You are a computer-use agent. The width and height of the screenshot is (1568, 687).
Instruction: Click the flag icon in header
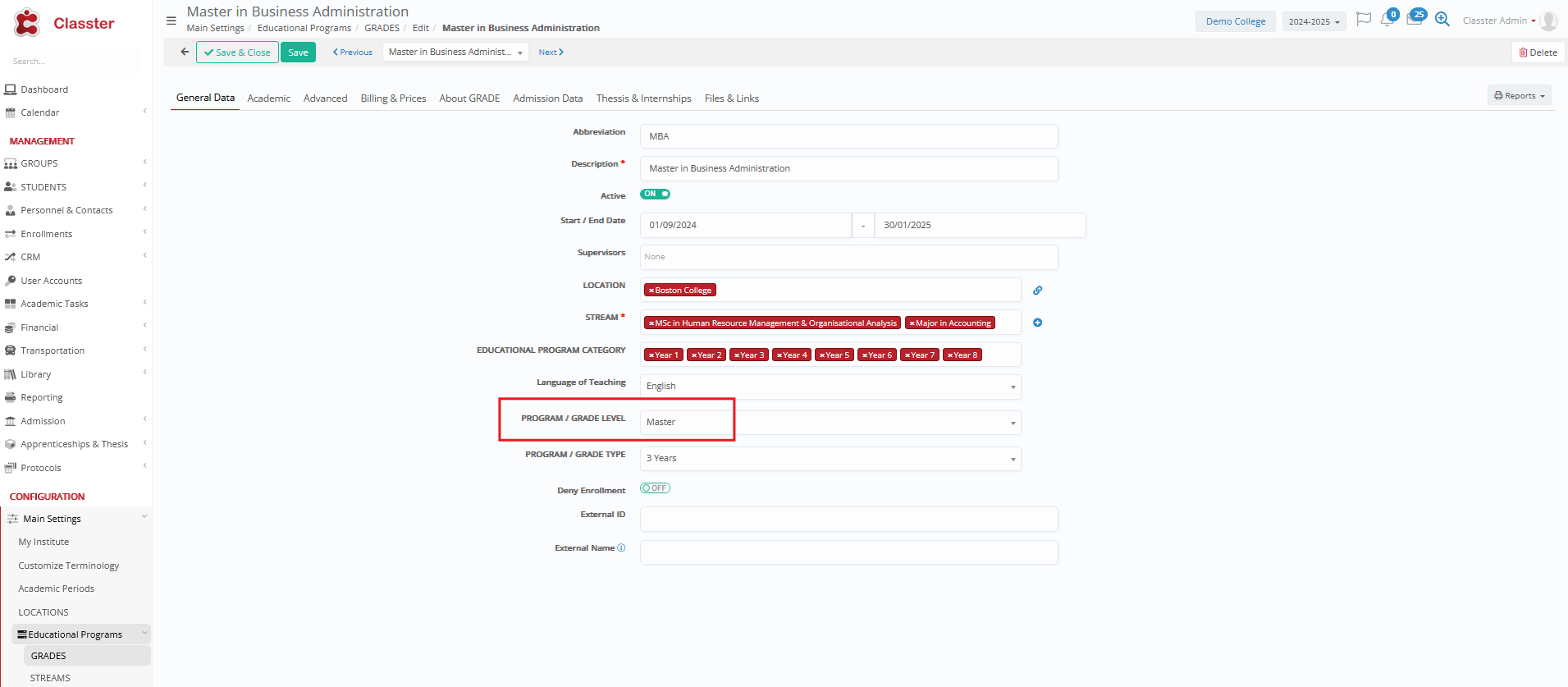click(x=1363, y=20)
